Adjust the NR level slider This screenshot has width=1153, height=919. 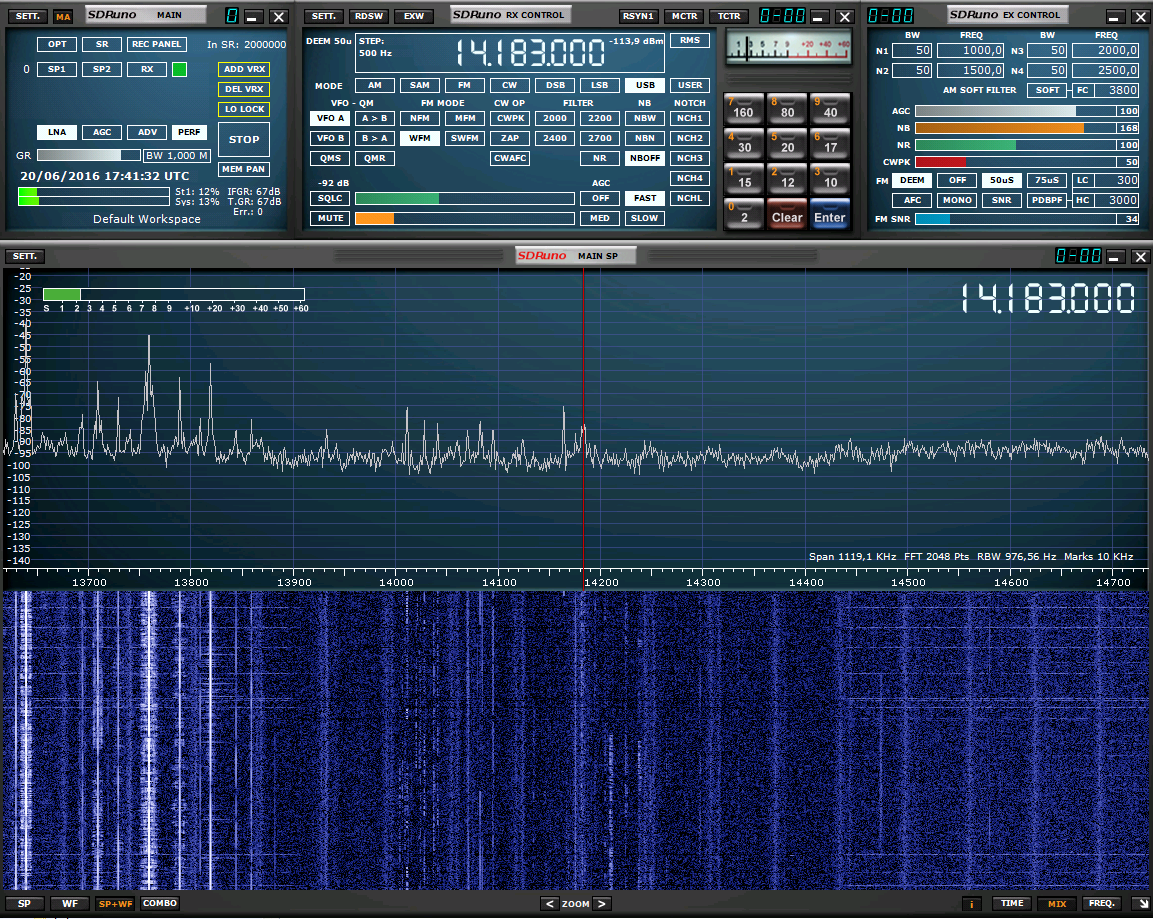(x=1015, y=145)
